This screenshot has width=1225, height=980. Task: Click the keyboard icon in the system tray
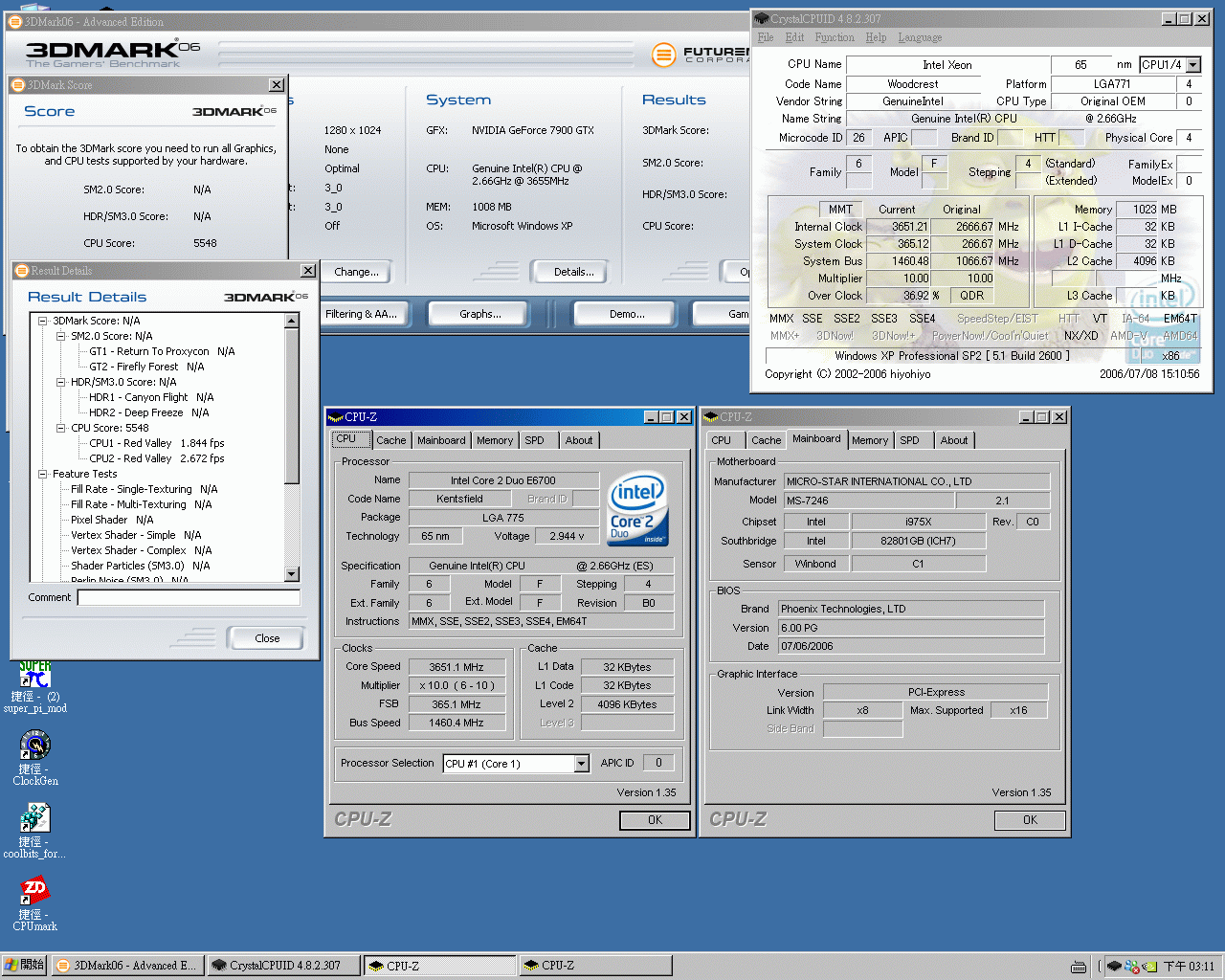tap(1079, 967)
